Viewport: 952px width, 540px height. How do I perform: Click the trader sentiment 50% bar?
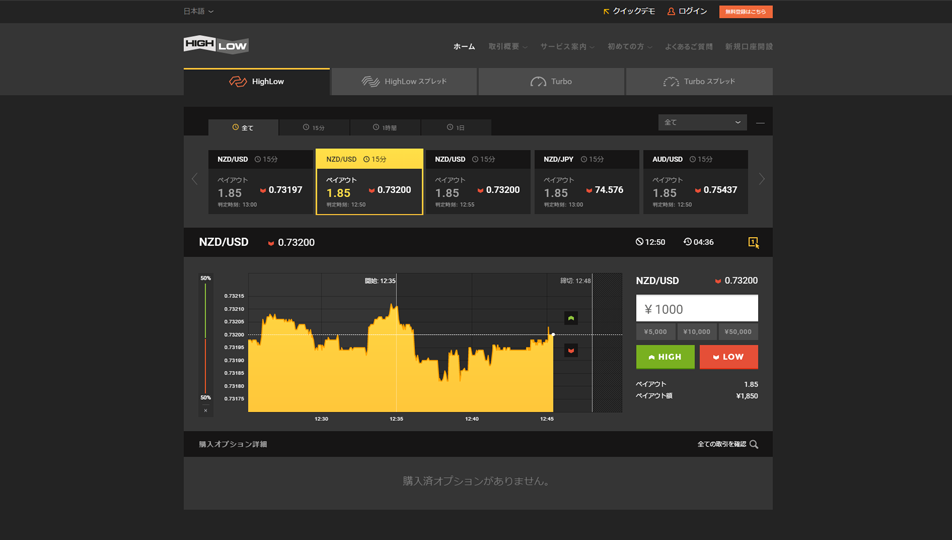coord(206,338)
